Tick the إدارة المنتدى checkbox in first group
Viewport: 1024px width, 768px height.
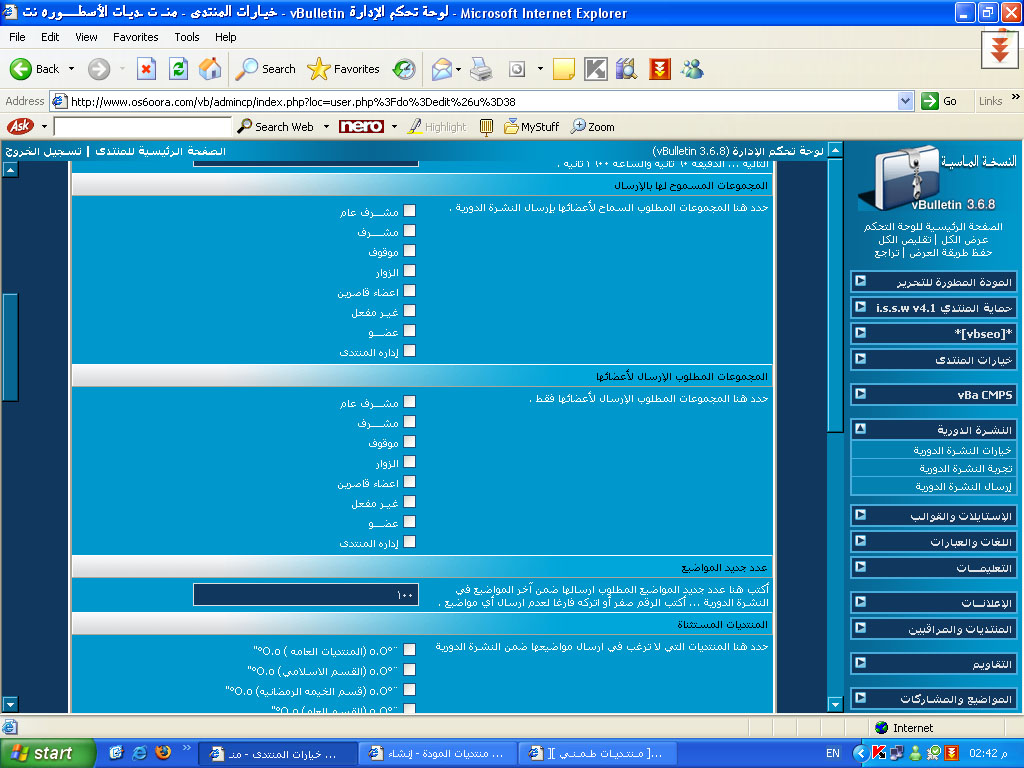point(409,351)
